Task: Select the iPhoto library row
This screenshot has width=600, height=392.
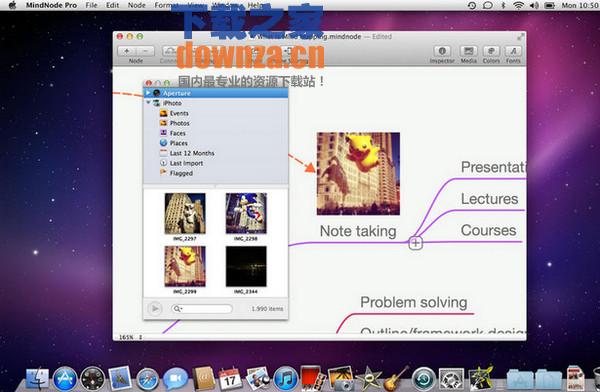Action: click(215, 103)
